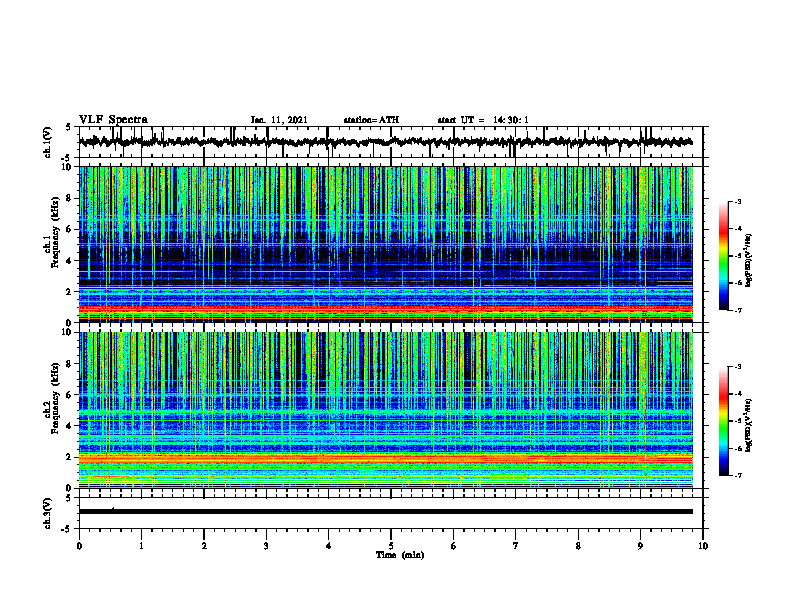Click the '4' kHz tick of ch.2 spectrogram
Screen dimensions: 792x612
coord(70,426)
